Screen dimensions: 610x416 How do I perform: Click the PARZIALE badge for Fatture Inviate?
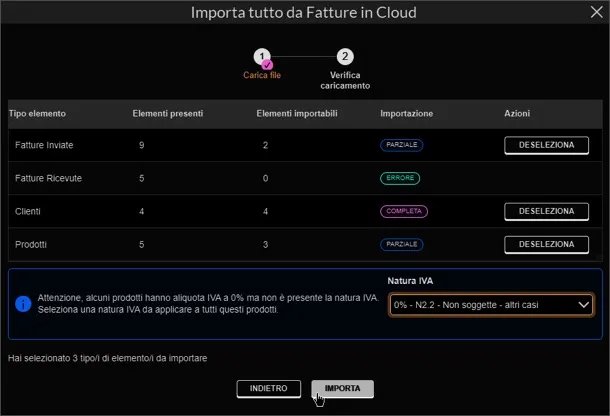tap(401, 145)
